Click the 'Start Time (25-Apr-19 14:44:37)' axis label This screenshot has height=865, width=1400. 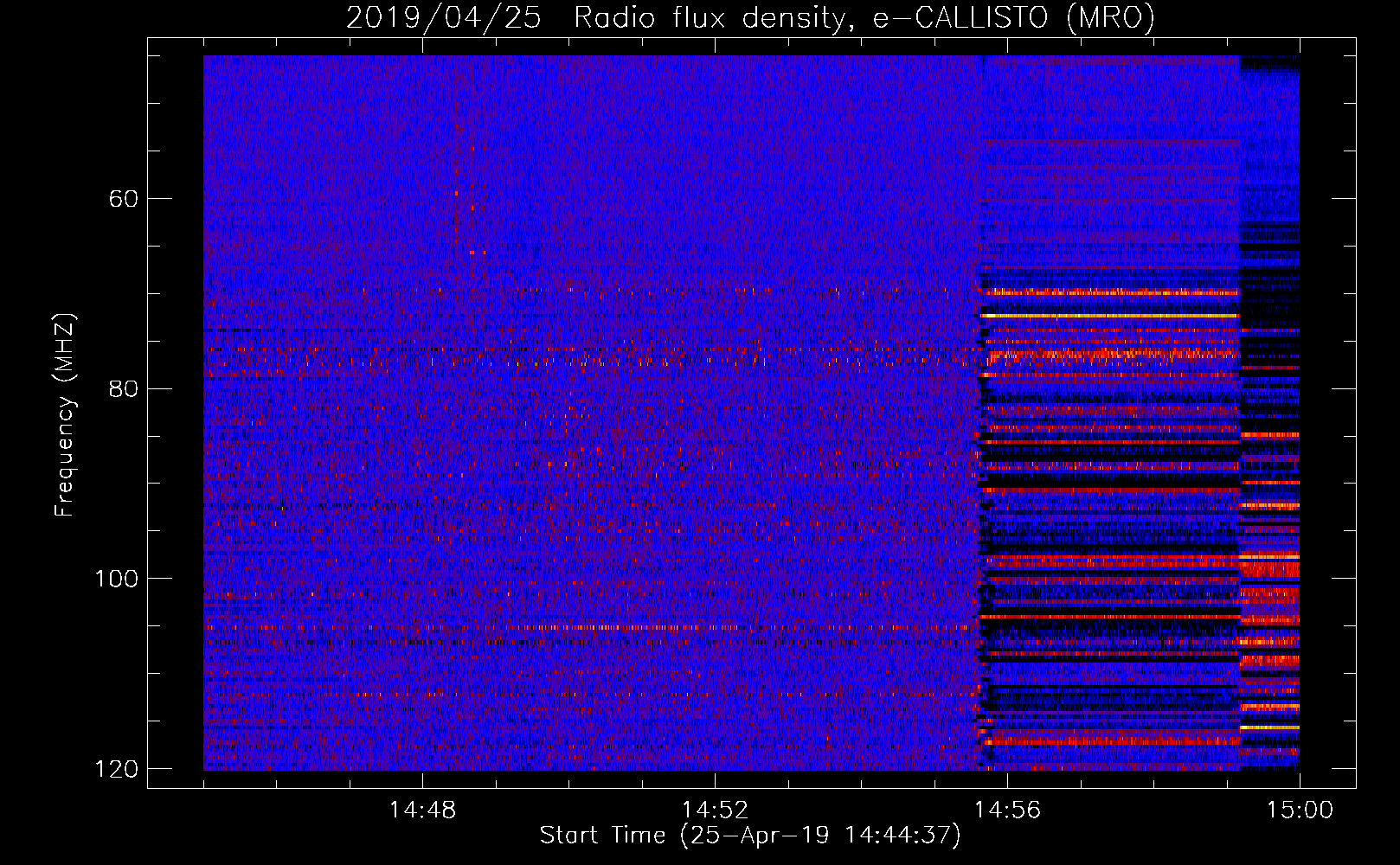coord(750,836)
